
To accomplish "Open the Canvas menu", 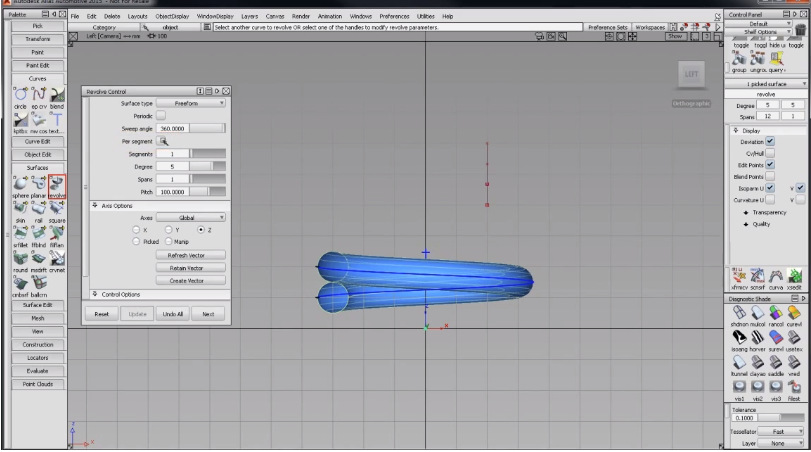I will coord(275,16).
